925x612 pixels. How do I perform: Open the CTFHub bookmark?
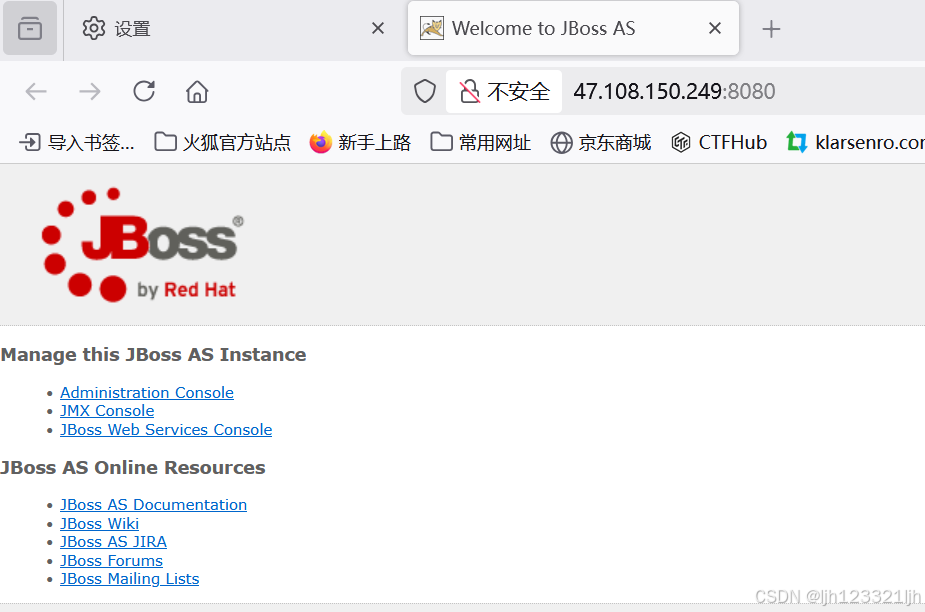tap(719, 142)
